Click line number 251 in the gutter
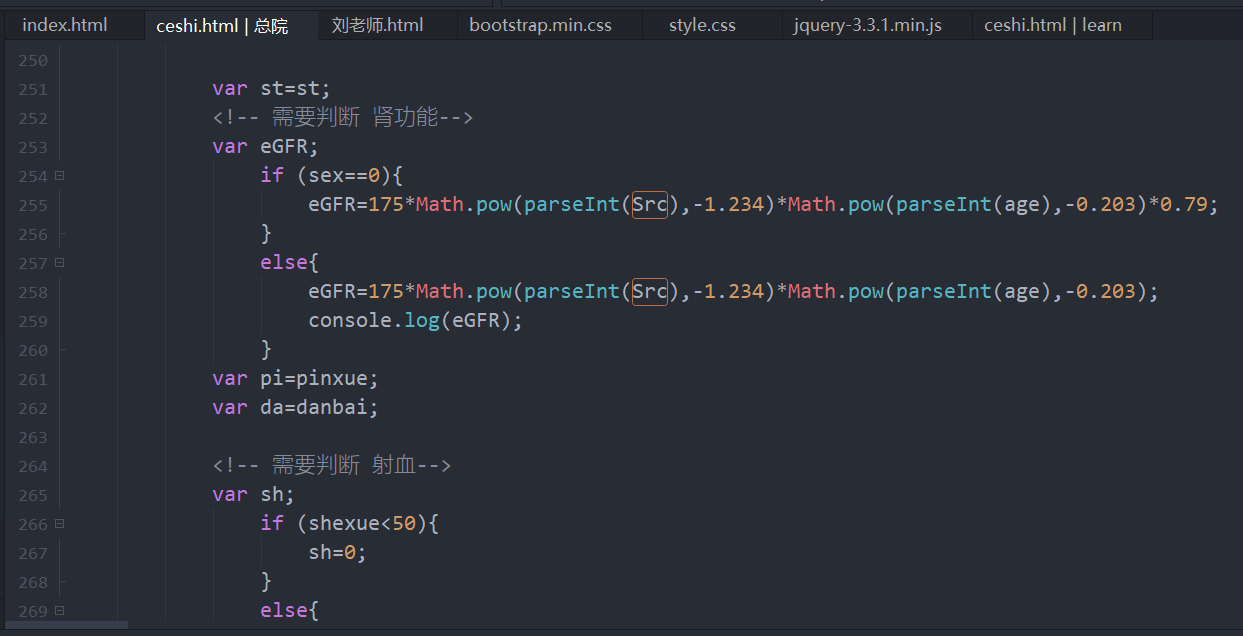1243x636 pixels. 33,89
